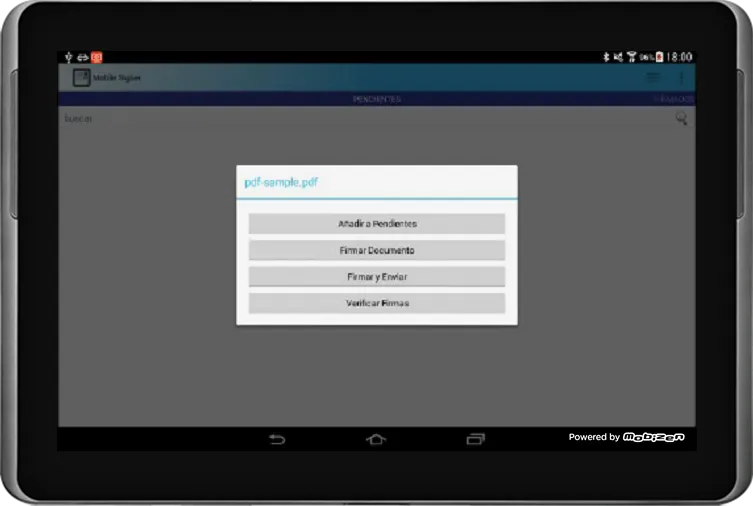Tap the battery status icon

pos(660,57)
